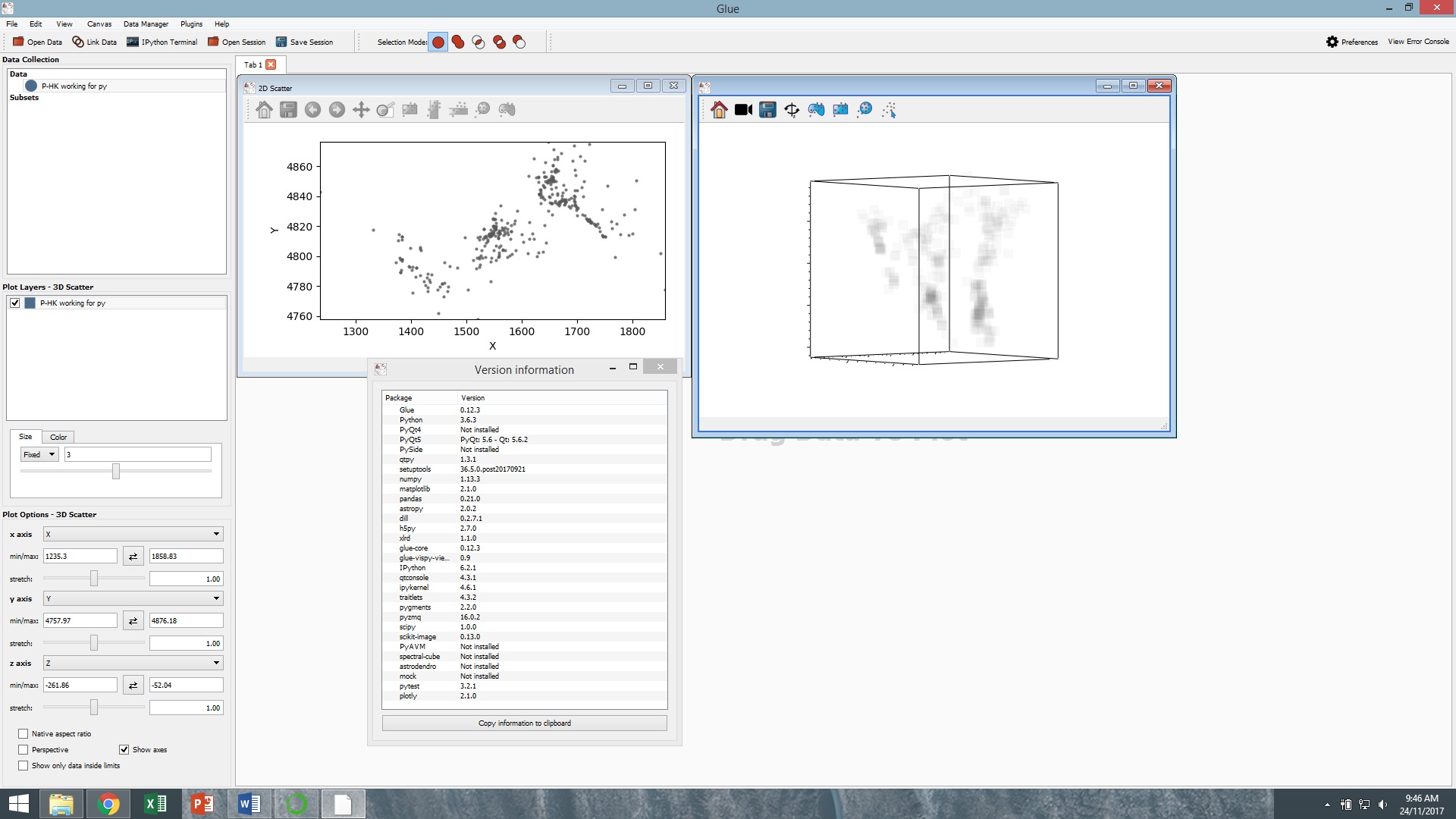Swap z axis min/max values
Screen dimensions: 1456x819
click(x=133, y=685)
